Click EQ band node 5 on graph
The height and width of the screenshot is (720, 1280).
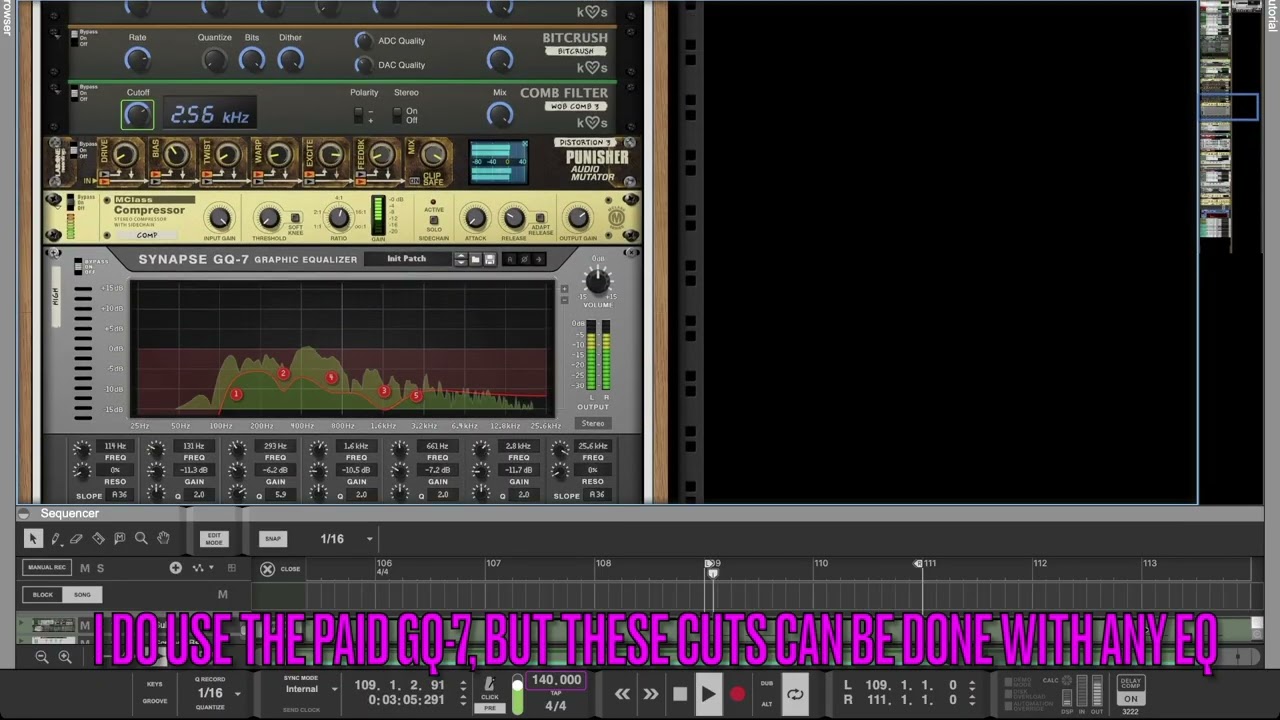[x=416, y=396]
